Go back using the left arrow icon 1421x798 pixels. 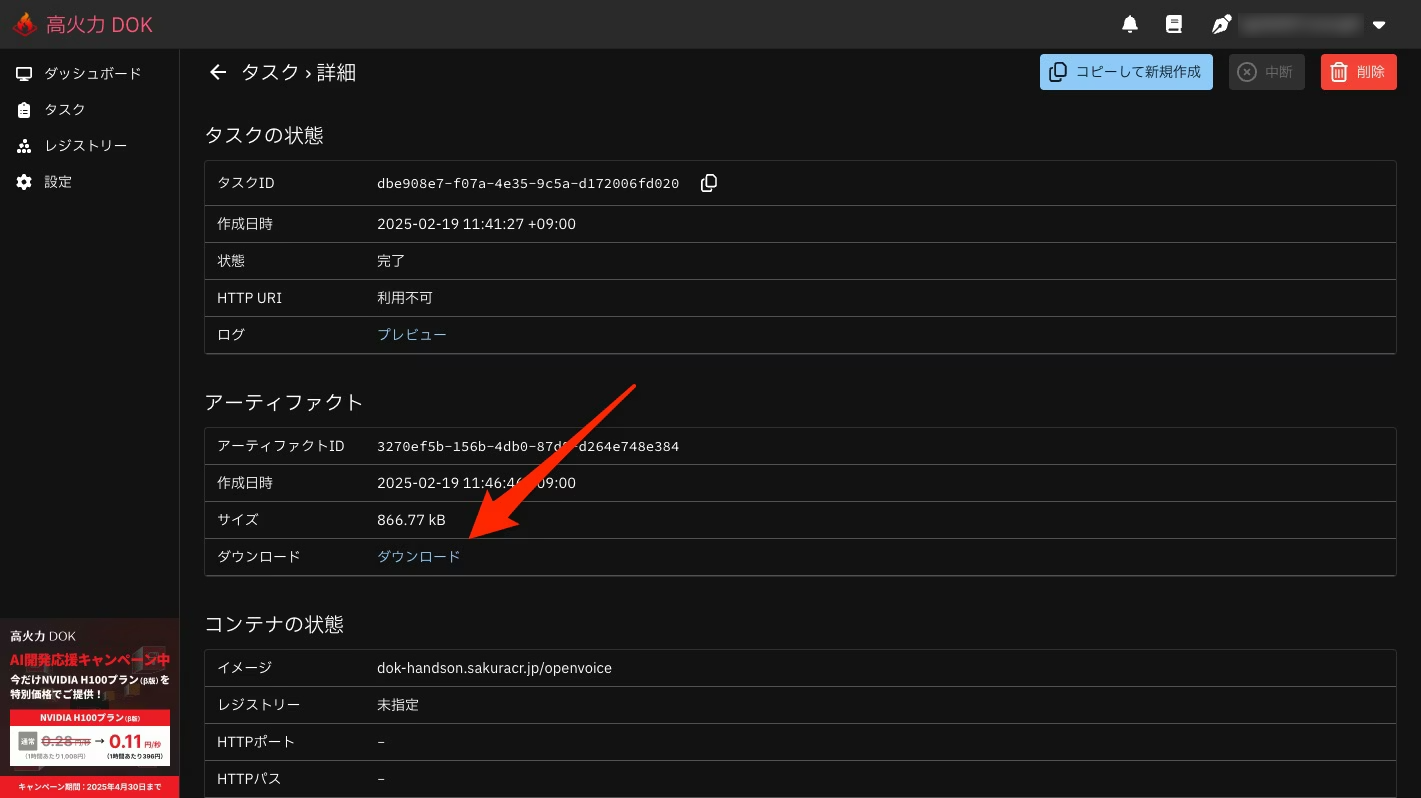click(218, 72)
